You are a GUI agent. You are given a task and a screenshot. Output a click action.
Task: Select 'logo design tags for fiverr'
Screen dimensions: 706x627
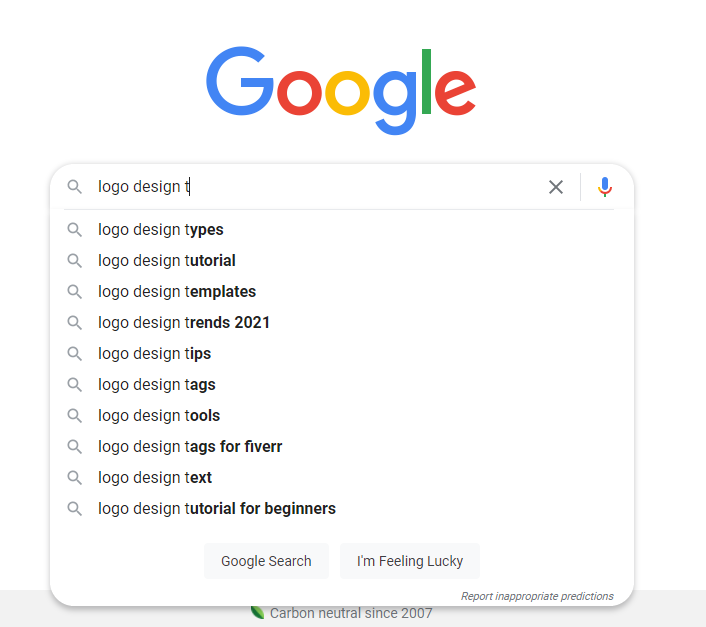190,447
